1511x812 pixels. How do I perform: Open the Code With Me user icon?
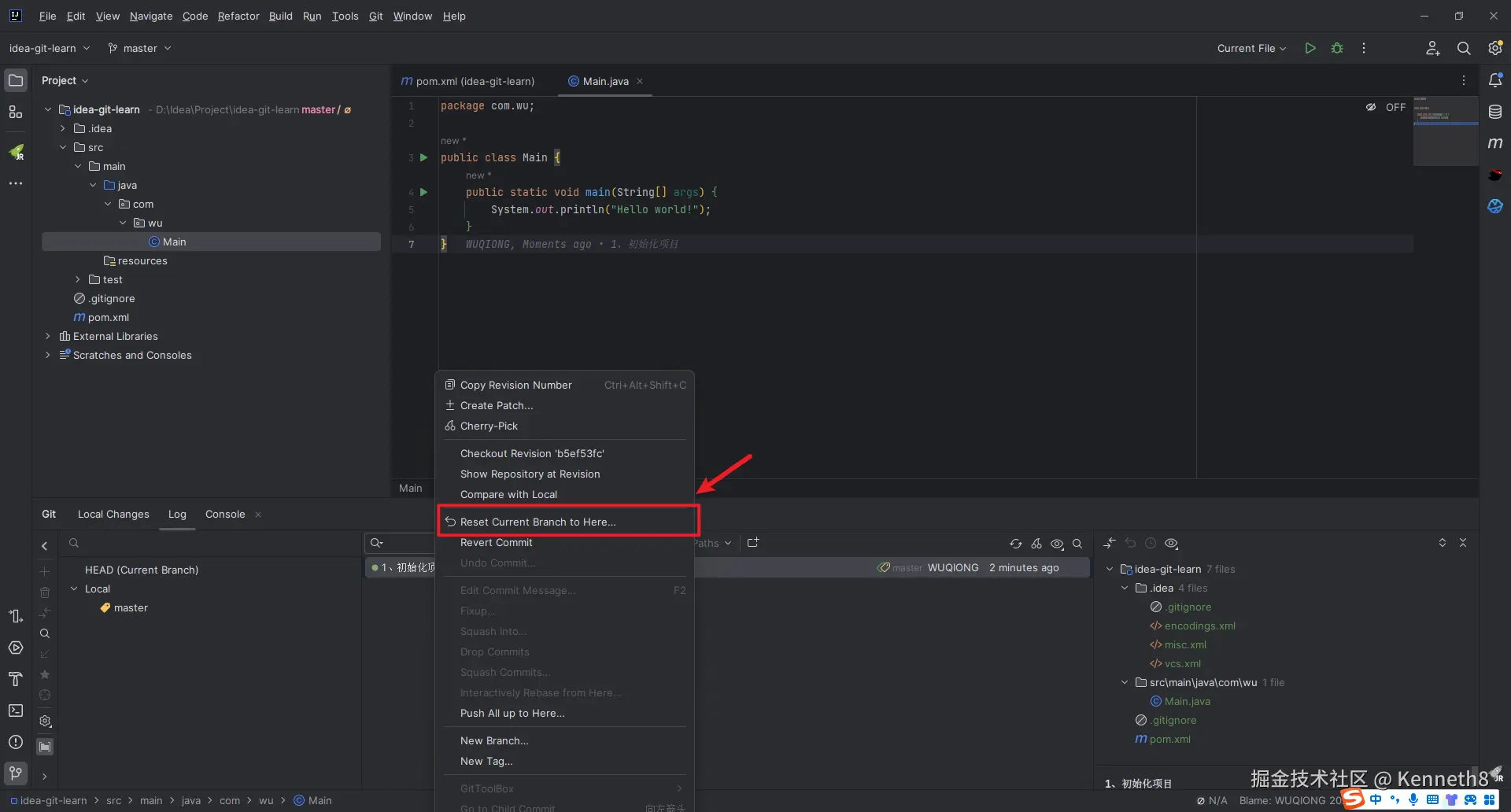click(x=1433, y=48)
